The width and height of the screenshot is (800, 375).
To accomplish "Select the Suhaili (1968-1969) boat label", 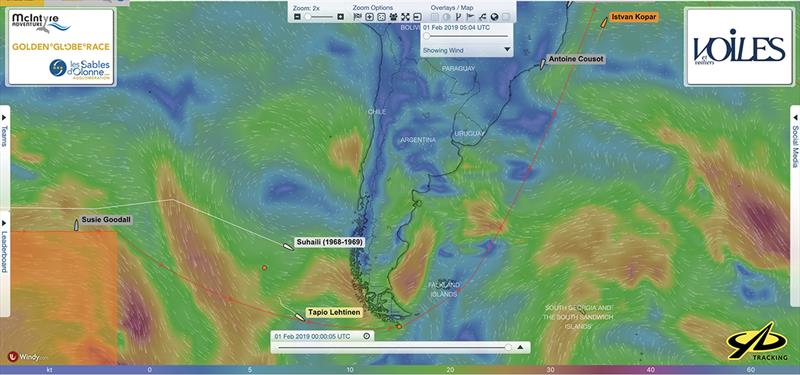I will [330, 242].
